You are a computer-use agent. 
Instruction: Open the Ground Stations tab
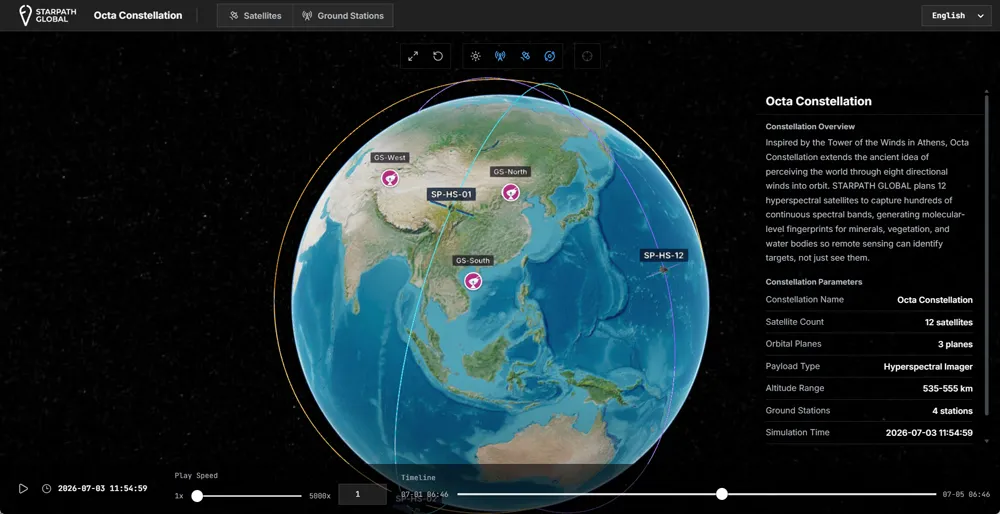tap(343, 15)
